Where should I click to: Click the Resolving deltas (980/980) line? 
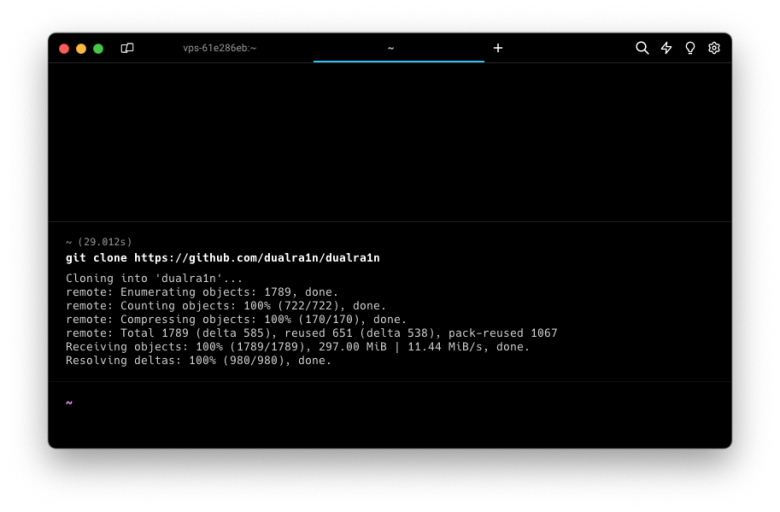[x=198, y=360]
